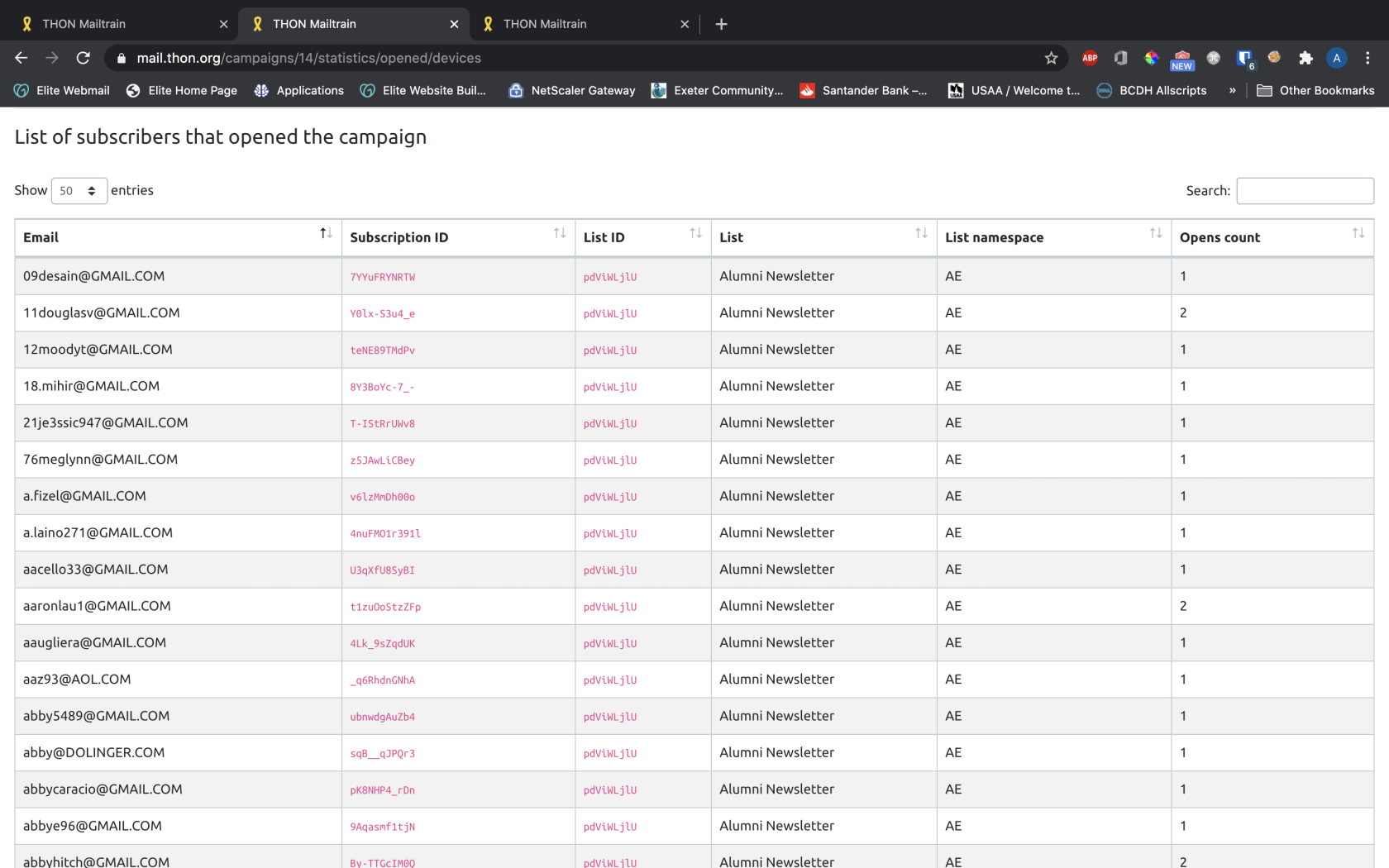Open a new browser tab
Screen dimensions: 1389x868
(x=721, y=24)
